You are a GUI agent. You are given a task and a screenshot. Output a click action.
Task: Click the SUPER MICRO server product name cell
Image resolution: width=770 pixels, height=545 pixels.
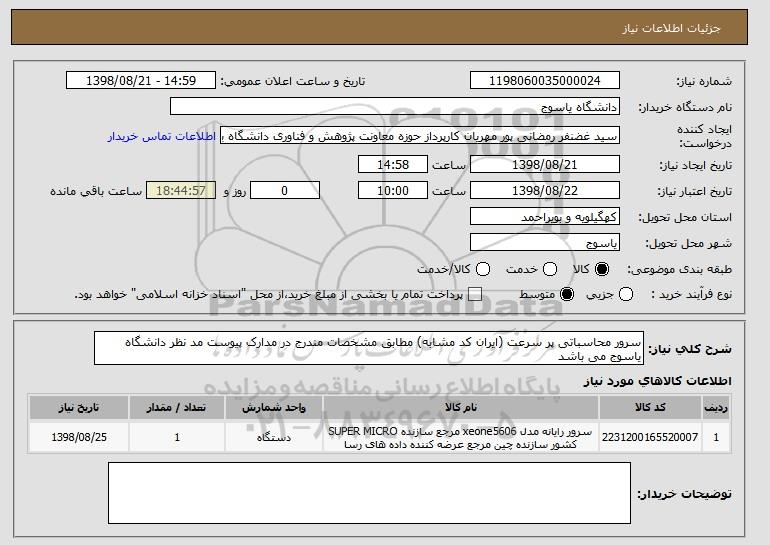461,437
